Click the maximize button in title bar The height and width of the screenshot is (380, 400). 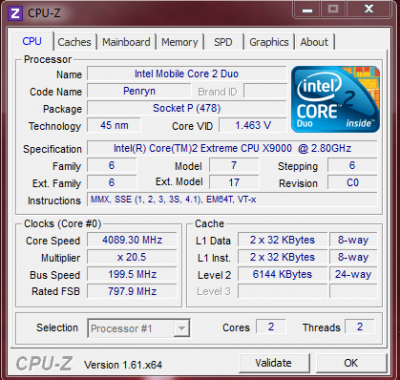(x=333, y=9)
